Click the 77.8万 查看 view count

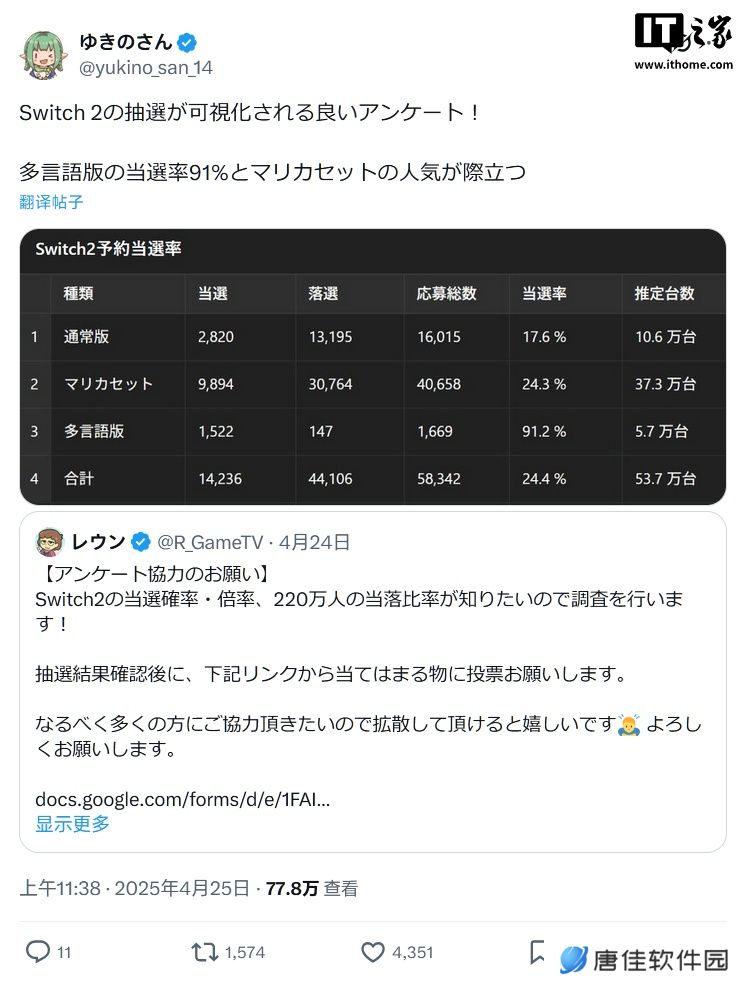click(x=312, y=889)
